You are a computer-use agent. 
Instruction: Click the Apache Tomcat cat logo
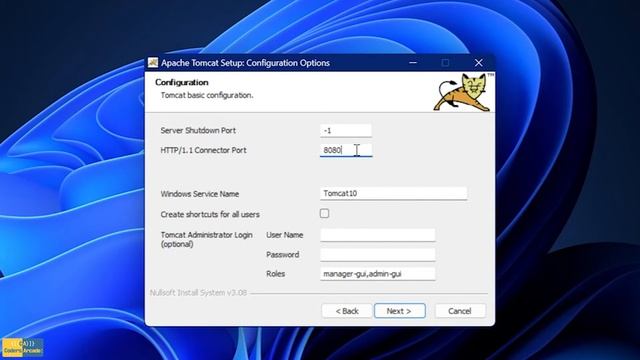pyautogui.click(x=462, y=92)
